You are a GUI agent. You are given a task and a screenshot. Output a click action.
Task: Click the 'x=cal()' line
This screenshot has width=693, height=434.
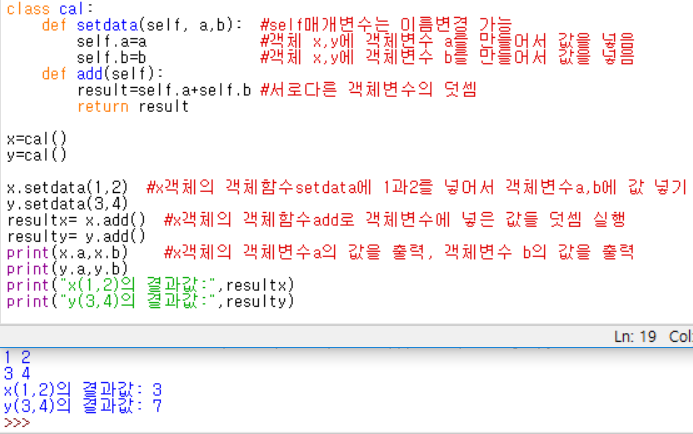(37, 139)
